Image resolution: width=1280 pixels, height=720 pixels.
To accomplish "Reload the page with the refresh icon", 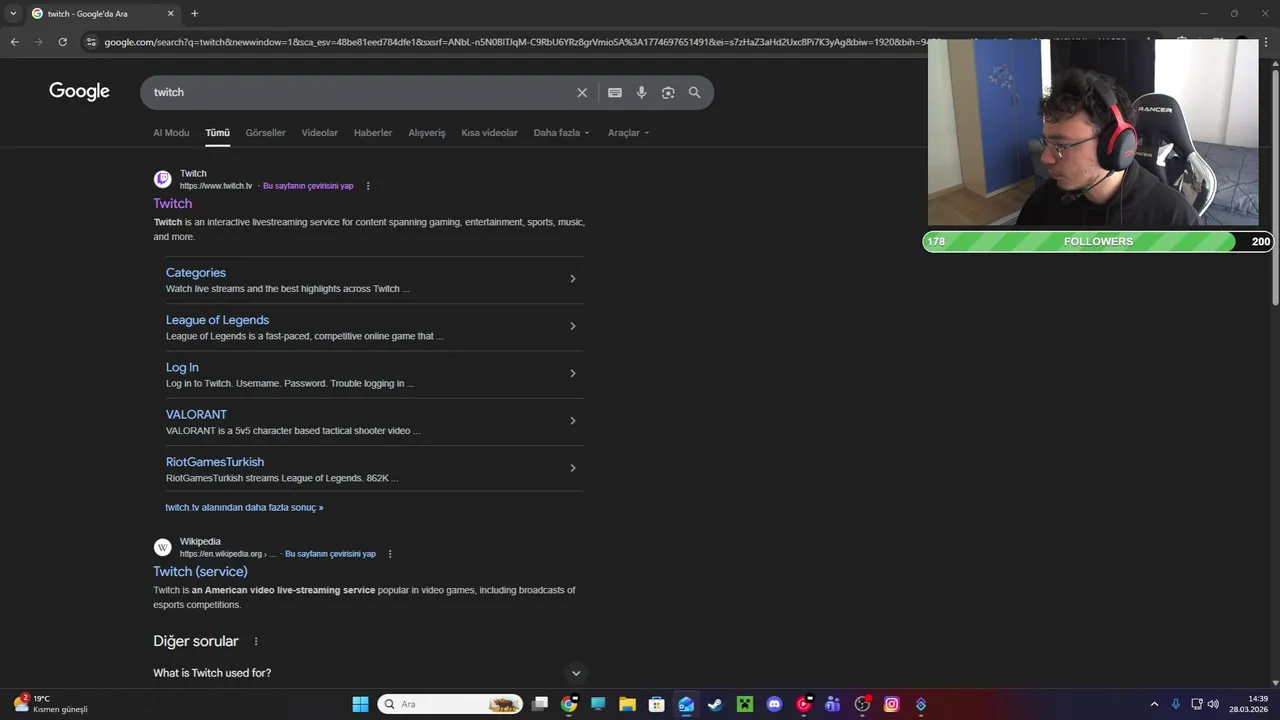I will 62,42.
